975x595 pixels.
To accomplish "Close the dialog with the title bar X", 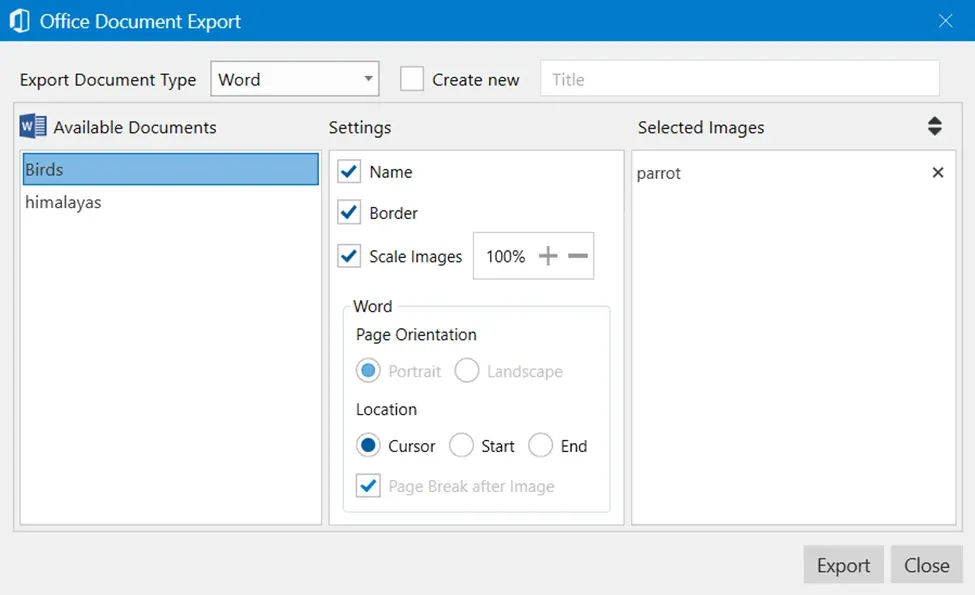I will (945, 21).
